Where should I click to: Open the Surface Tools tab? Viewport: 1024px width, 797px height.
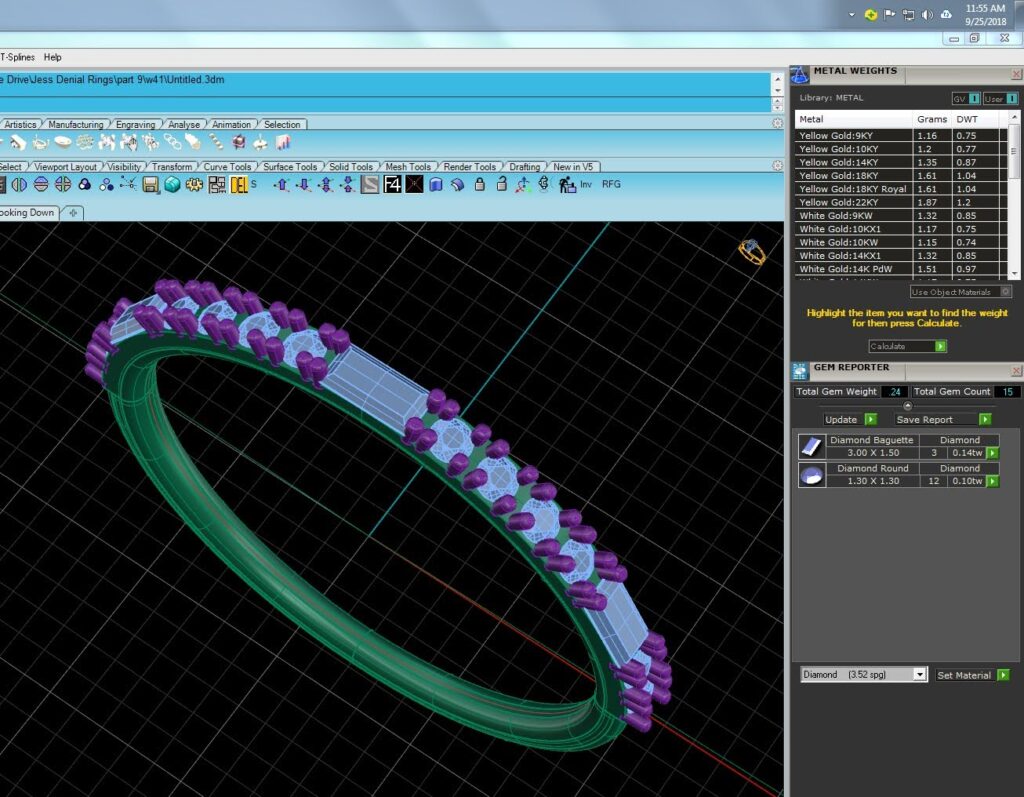(290, 167)
